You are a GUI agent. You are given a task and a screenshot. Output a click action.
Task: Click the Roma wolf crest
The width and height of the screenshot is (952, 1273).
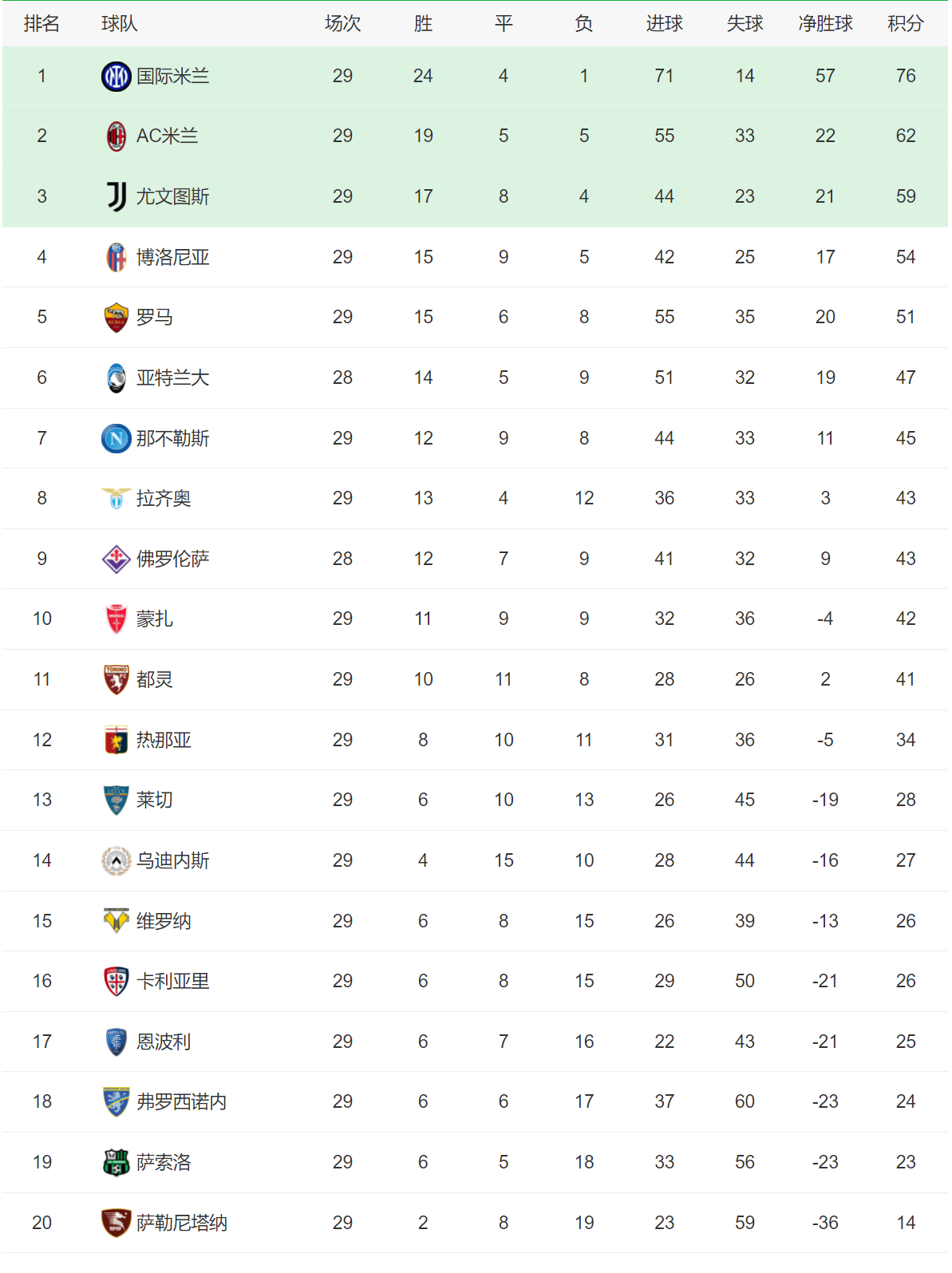point(117,318)
